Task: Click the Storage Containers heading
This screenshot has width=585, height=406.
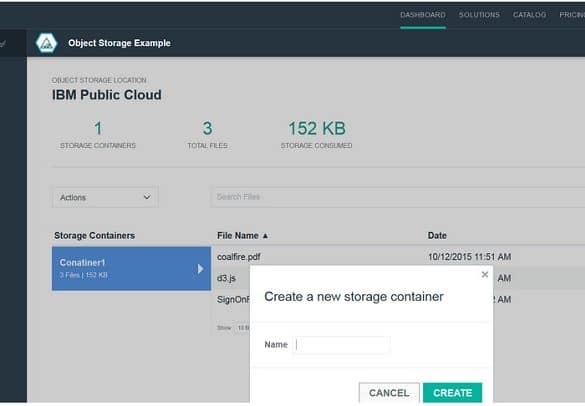Action: point(94,235)
